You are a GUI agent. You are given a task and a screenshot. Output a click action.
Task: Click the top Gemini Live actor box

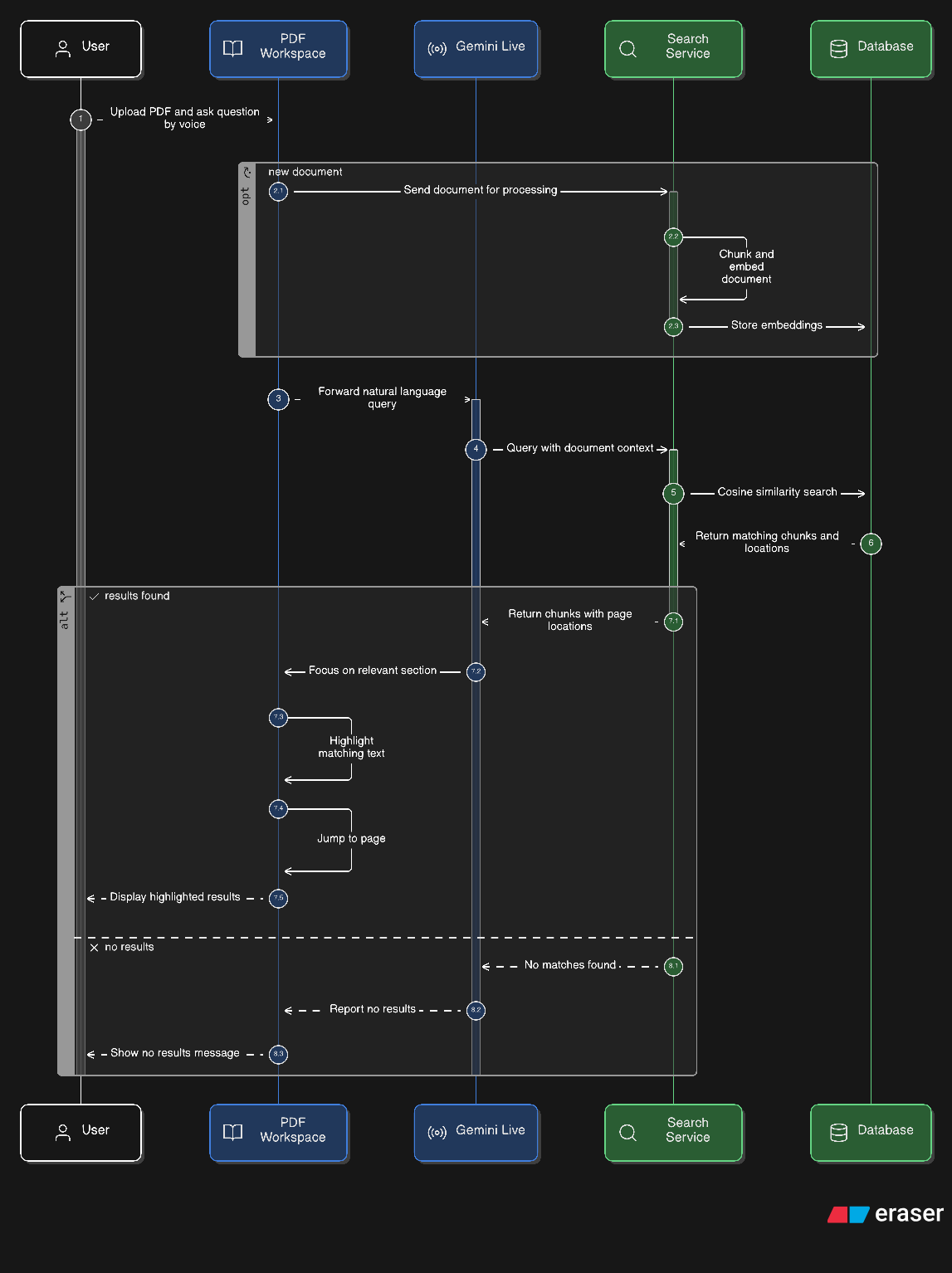476,49
